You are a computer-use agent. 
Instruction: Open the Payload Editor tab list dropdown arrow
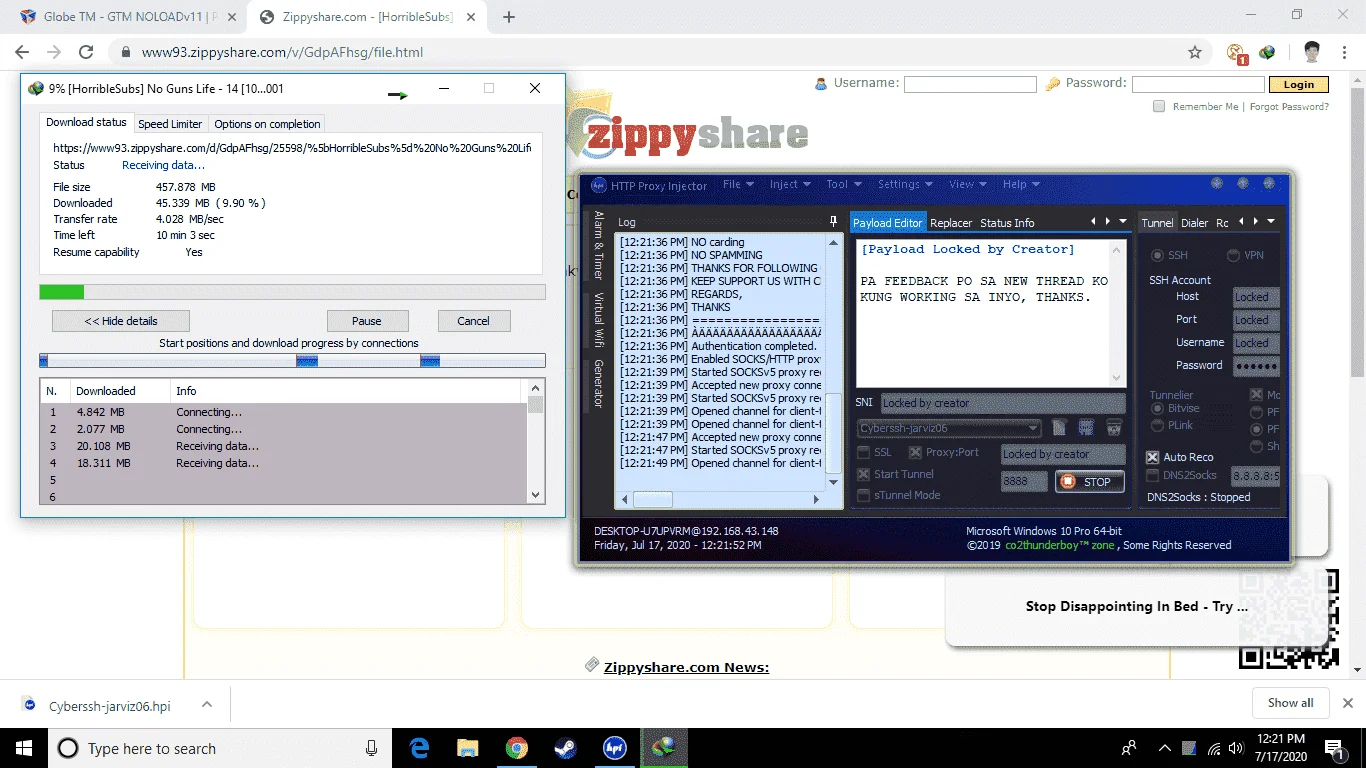click(x=1123, y=222)
